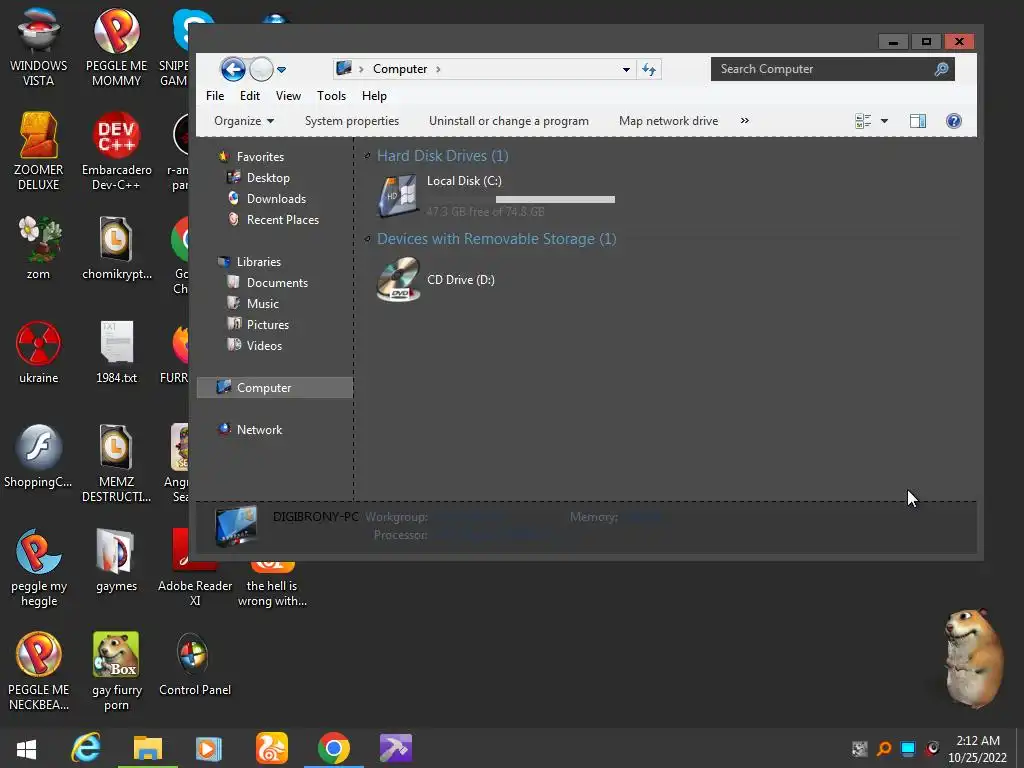Select WINDOWS VISTA desktop icon
This screenshot has width=1024, height=768.
[39, 48]
